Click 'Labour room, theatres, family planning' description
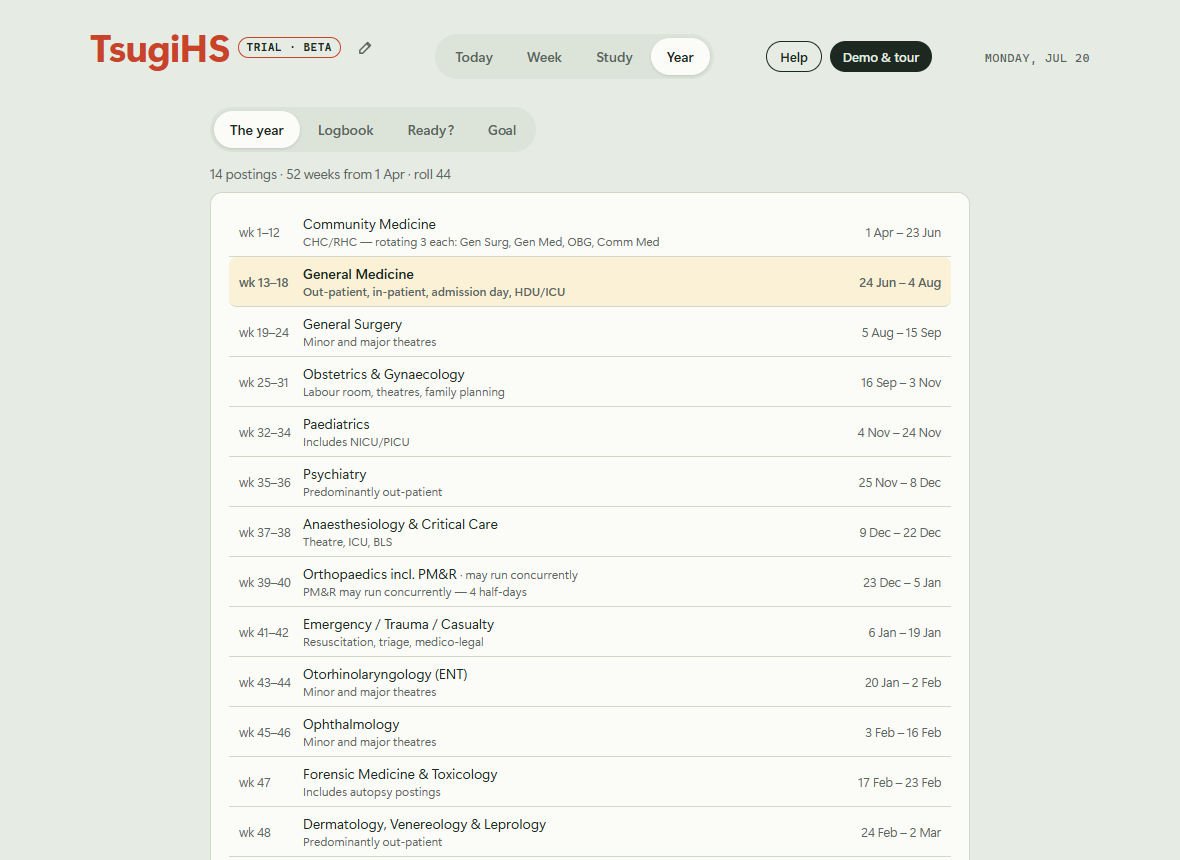Image resolution: width=1180 pixels, height=860 pixels. pyautogui.click(x=404, y=392)
